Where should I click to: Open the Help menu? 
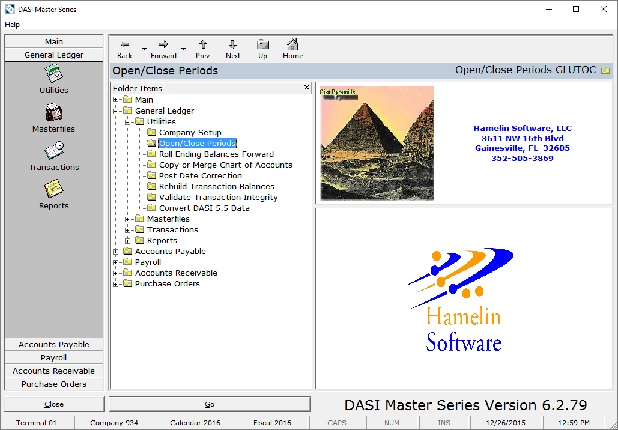(12, 24)
